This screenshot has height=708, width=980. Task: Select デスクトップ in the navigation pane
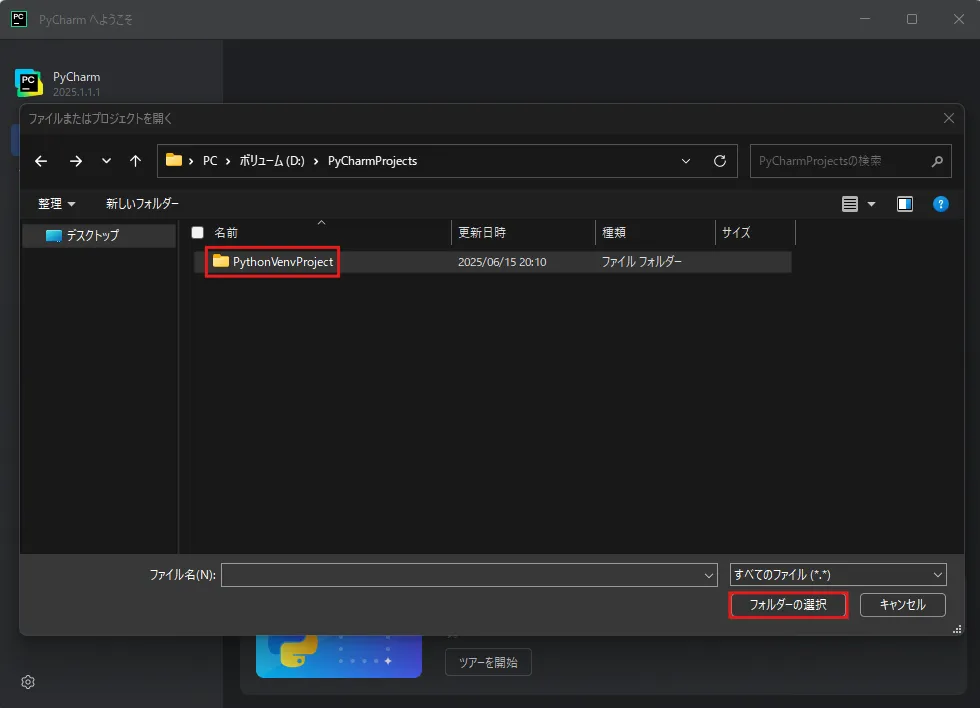[x=100, y=236]
